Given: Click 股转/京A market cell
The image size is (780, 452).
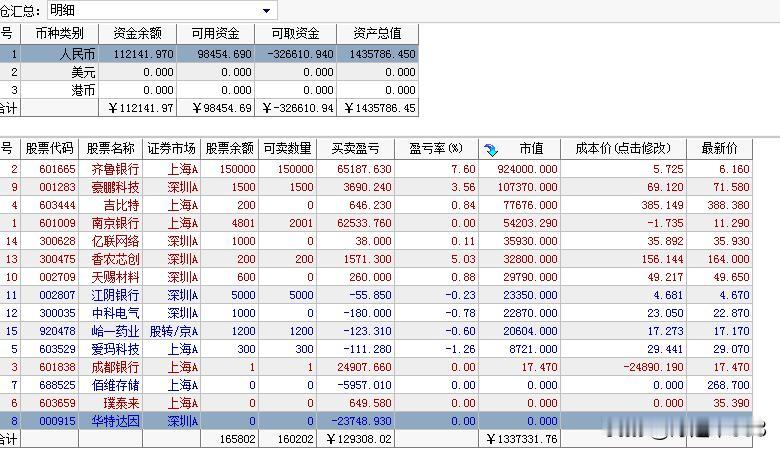Looking at the screenshot, I should coord(174,331).
